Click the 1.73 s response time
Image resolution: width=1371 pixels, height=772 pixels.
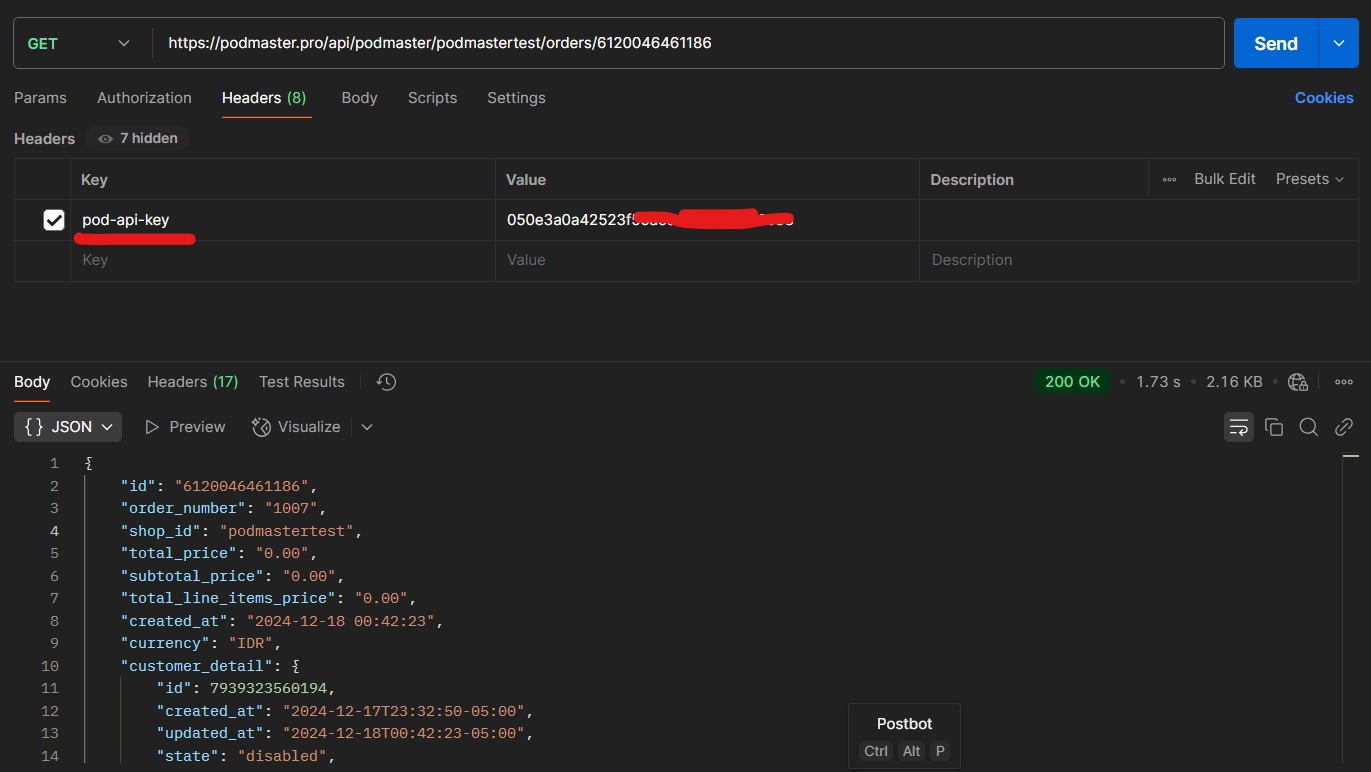click(x=1158, y=382)
